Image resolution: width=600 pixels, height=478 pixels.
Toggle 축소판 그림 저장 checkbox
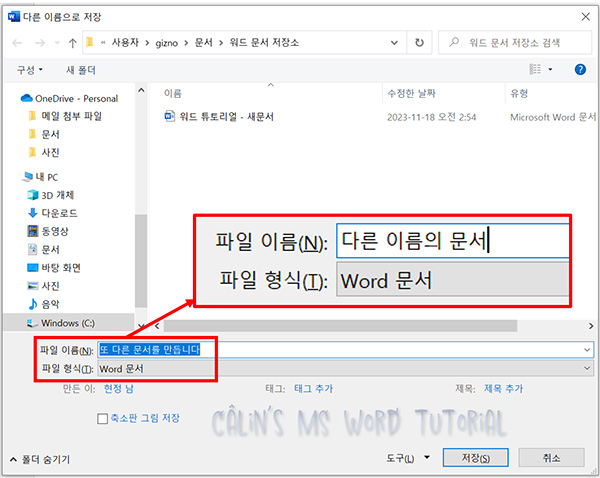(103, 419)
